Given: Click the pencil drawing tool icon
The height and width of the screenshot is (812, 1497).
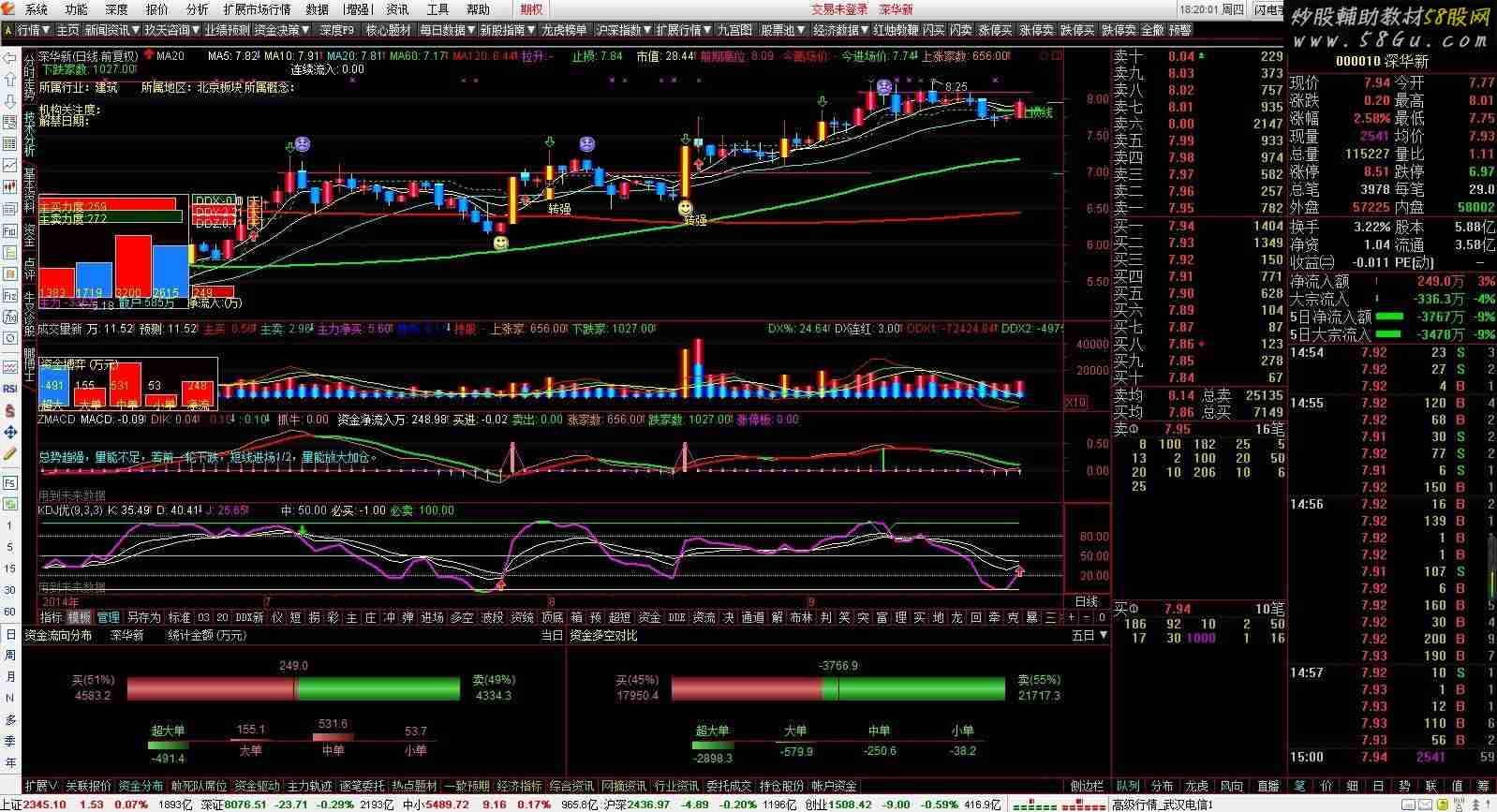Looking at the screenshot, I should 10,453.
